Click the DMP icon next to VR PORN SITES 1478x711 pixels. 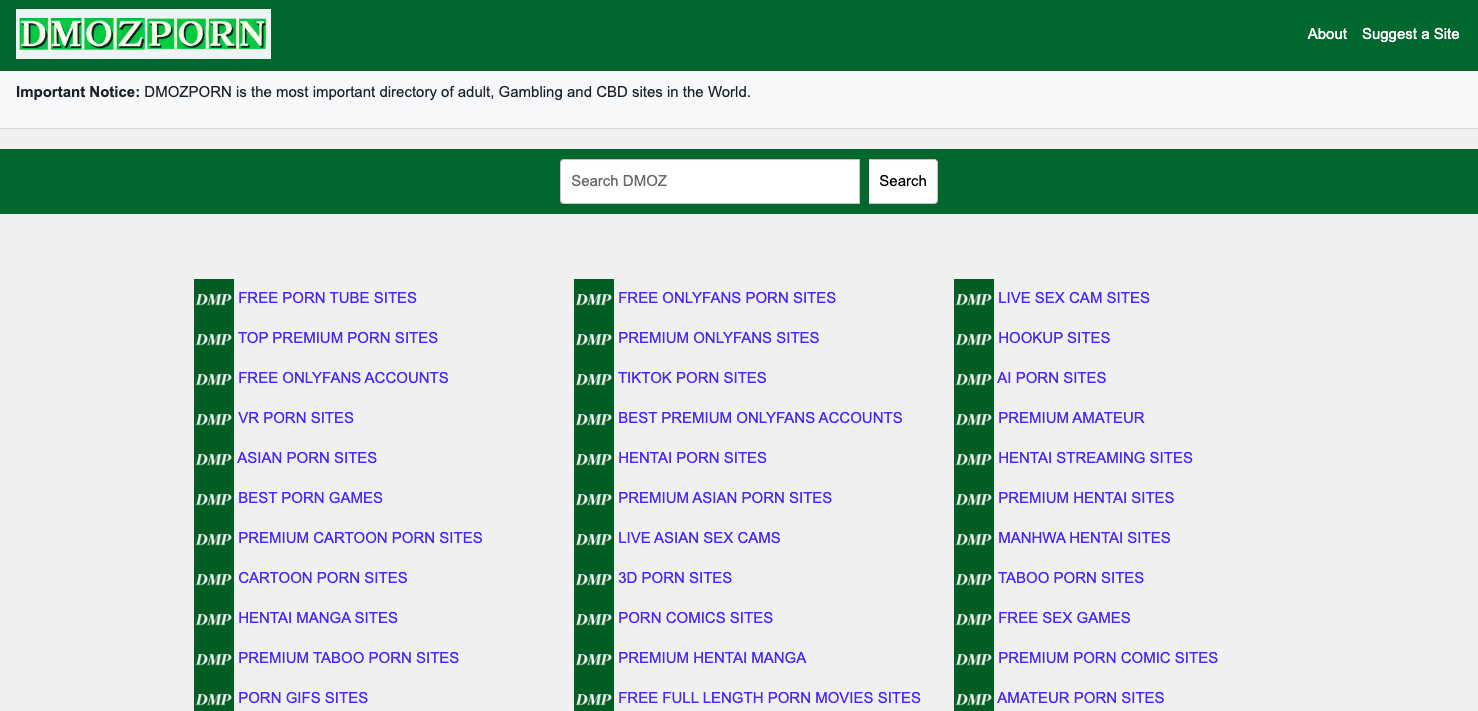click(x=213, y=418)
